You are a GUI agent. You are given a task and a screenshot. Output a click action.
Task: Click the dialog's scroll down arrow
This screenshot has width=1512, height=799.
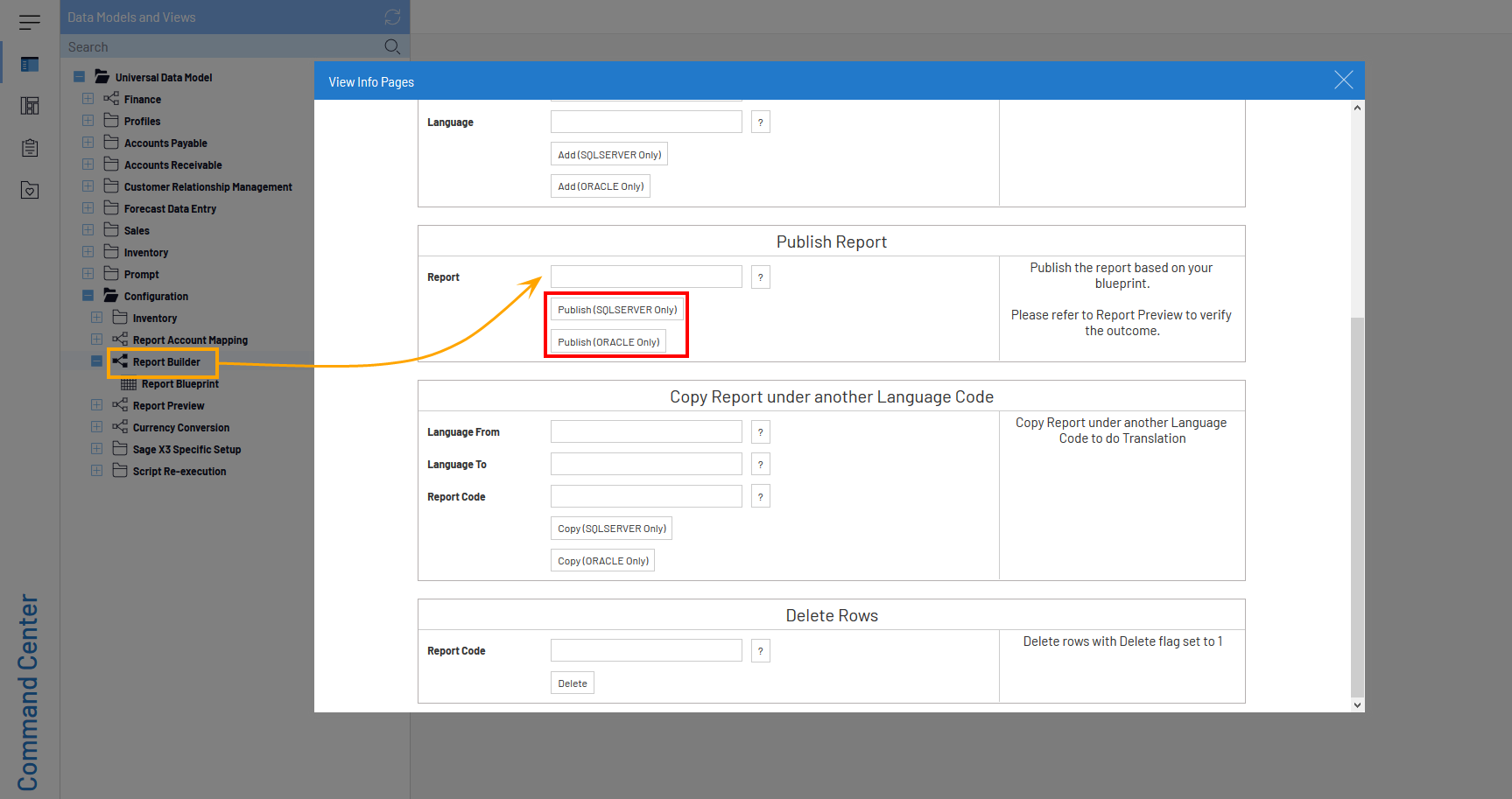pyautogui.click(x=1357, y=704)
